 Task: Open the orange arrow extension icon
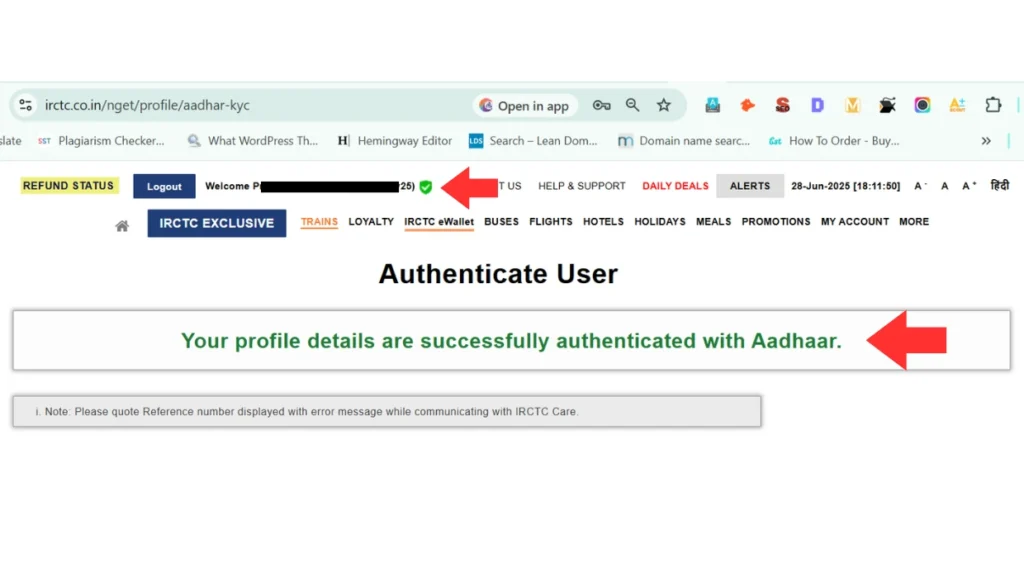pyautogui.click(x=747, y=105)
